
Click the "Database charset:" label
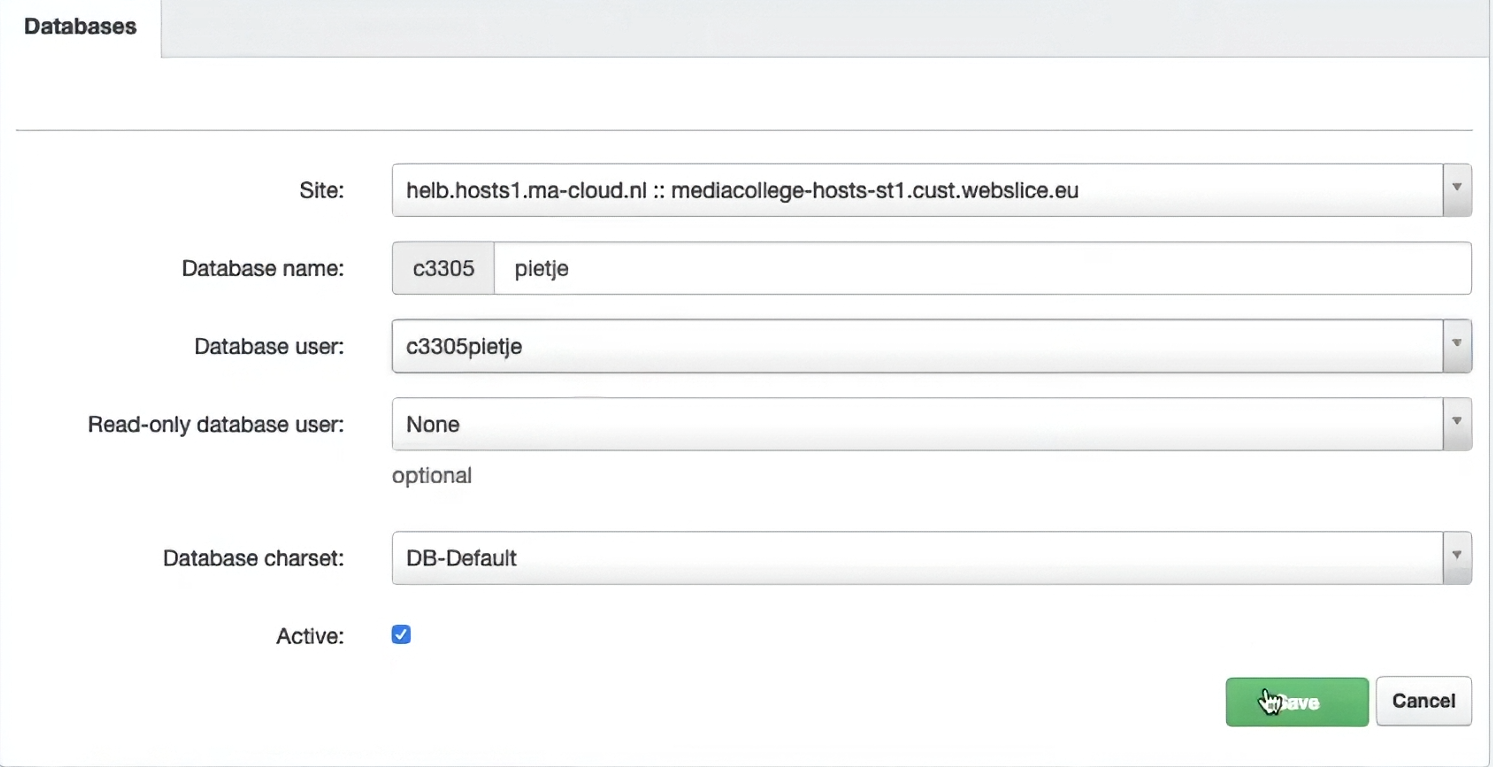[253, 557]
